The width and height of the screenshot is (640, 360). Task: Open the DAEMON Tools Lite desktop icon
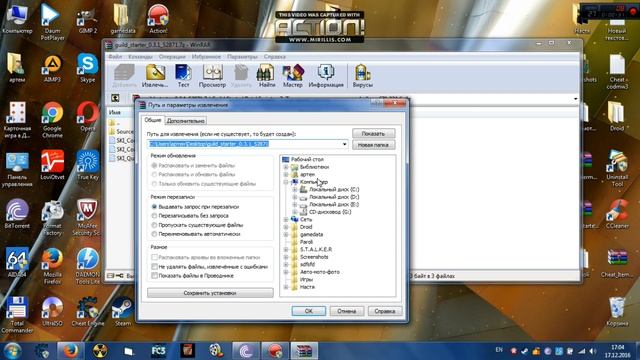87,266
